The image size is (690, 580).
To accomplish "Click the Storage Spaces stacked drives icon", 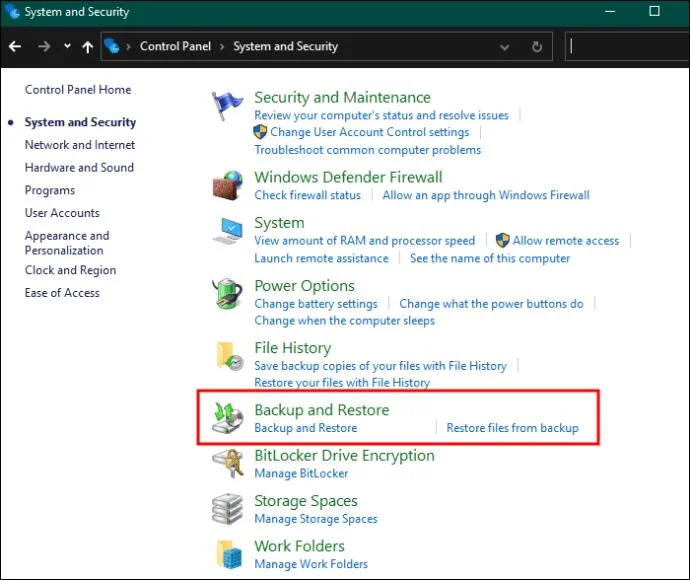I will tap(227, 509).
